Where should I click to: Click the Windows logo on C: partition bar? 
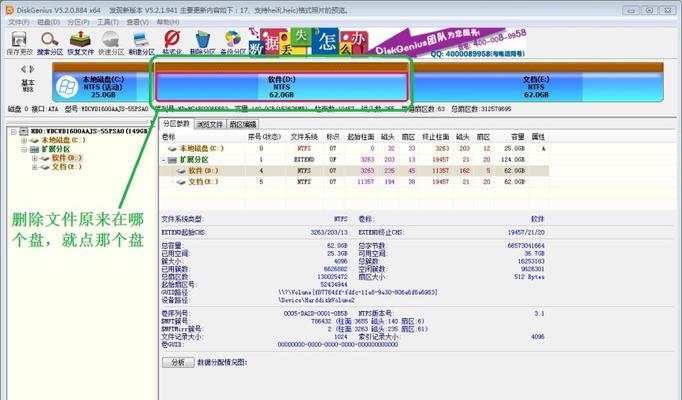pos(67,87)
